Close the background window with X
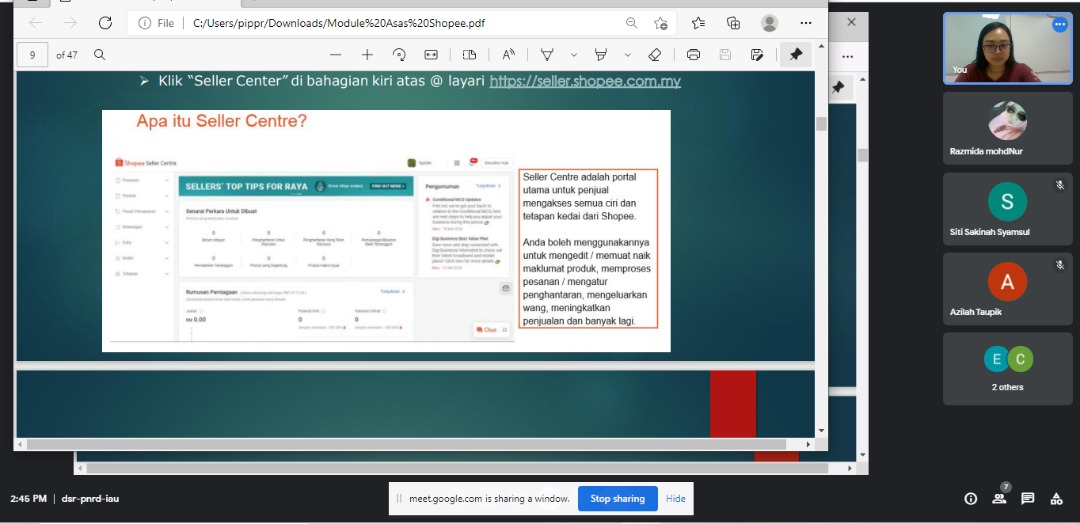The width and height of the screenshot is (1080, 524). [851, 22]
